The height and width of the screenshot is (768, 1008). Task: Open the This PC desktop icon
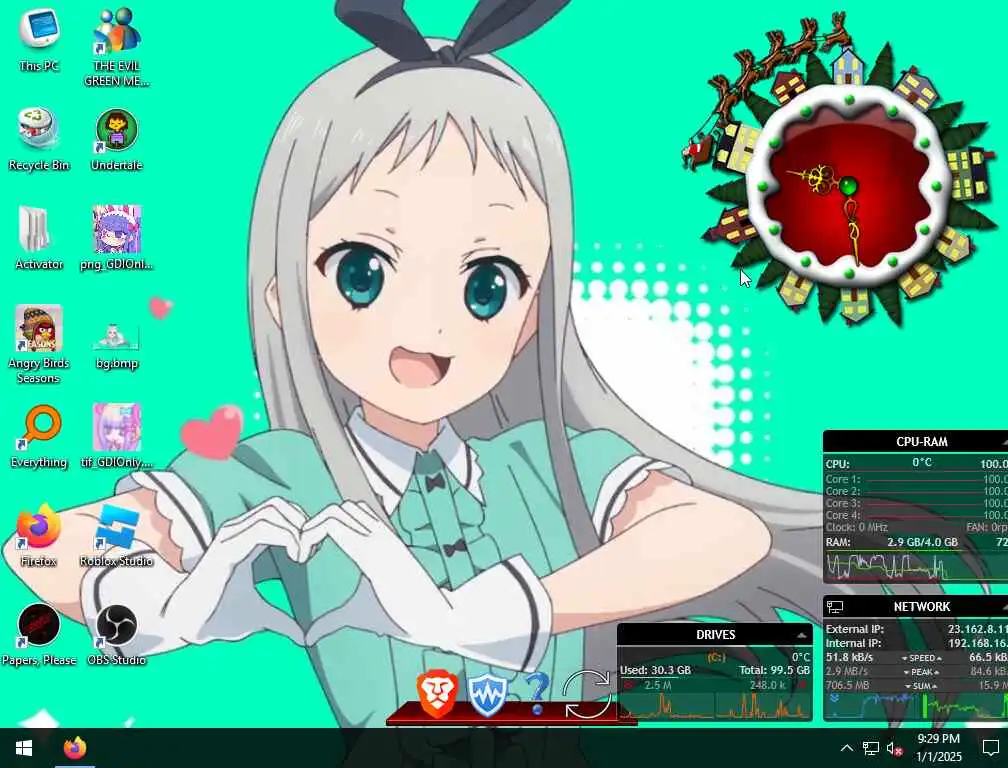39,39
